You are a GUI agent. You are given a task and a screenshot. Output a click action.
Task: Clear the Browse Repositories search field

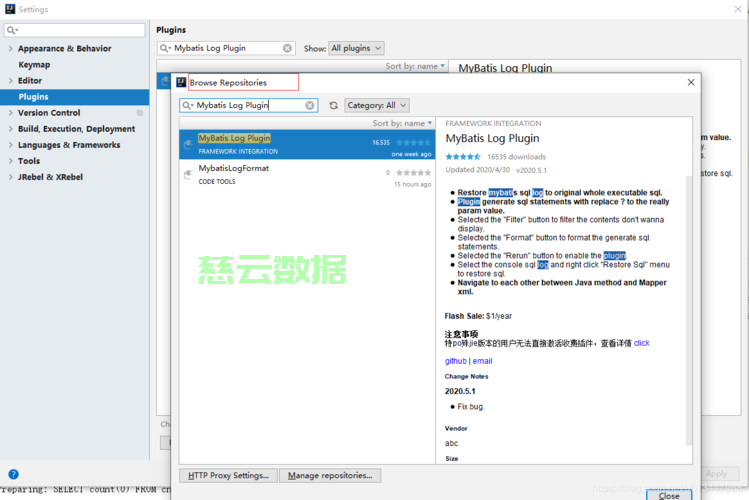(x=310, y=105)
